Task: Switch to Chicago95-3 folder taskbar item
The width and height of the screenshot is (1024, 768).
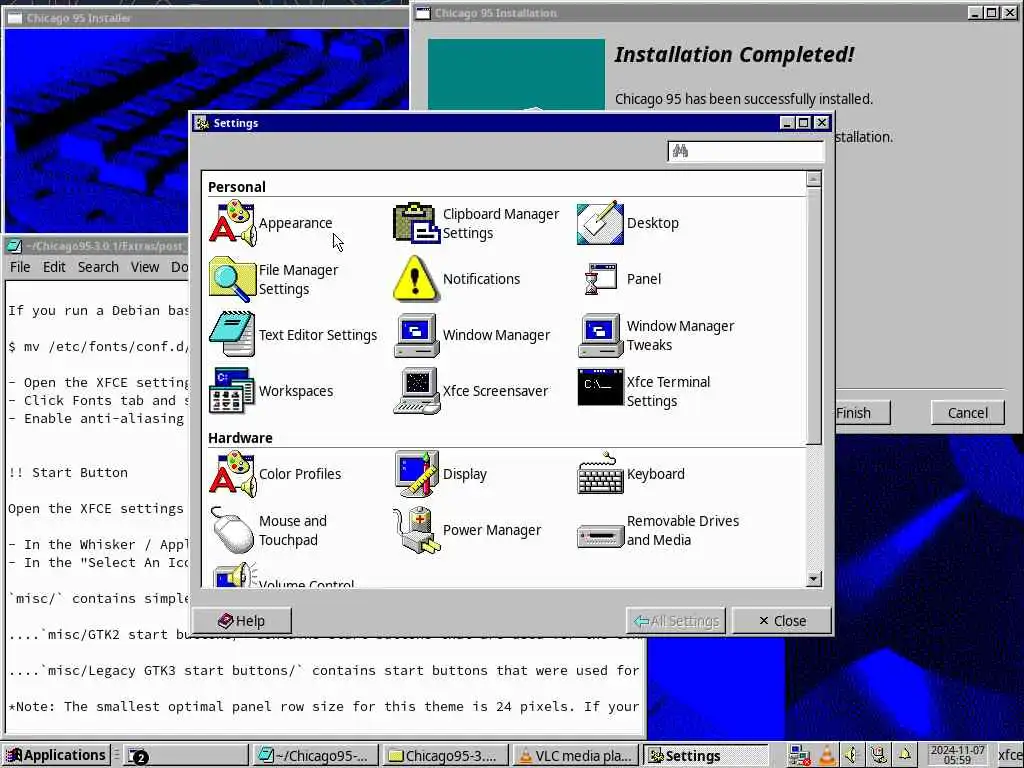Action: [x=447, y=756]
